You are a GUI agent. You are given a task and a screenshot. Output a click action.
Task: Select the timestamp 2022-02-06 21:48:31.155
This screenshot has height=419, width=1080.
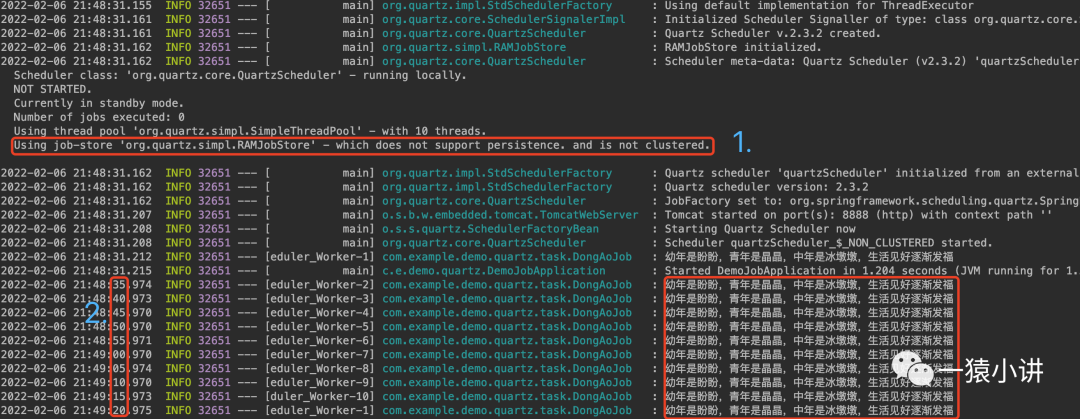coord(77,5)
